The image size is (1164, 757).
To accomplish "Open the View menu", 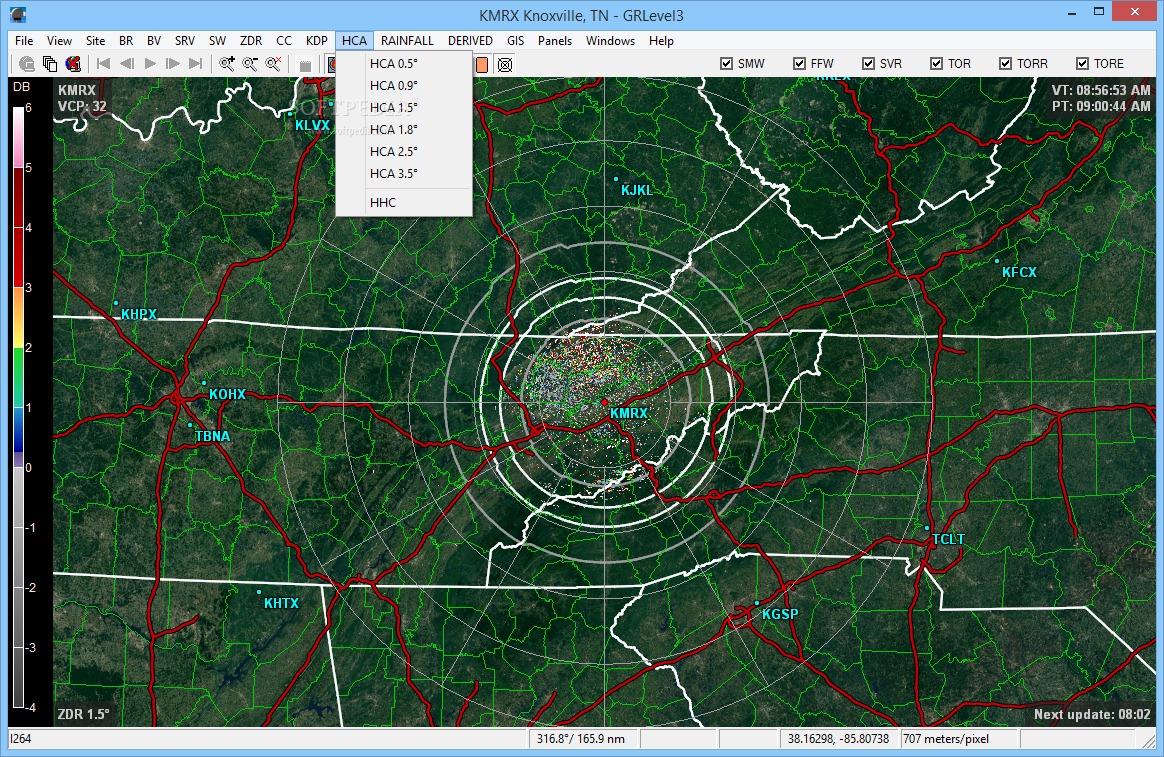I will click(x=59, y=41).
